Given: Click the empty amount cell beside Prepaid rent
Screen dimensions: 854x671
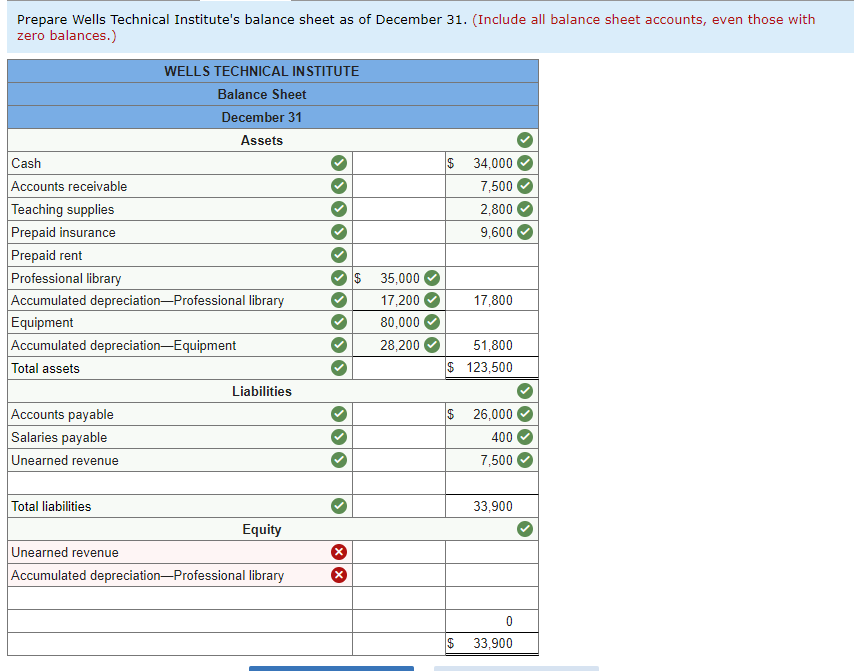Looking at the screenshot, I should click(490, 255).
